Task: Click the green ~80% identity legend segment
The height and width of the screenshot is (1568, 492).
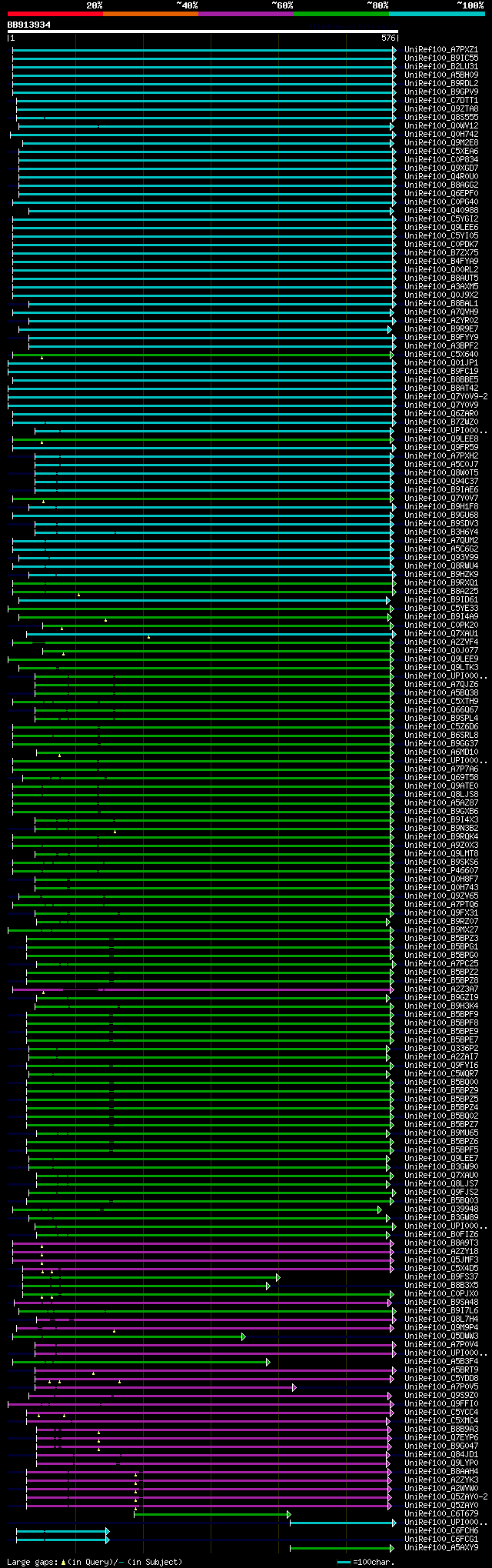Action: (341, 14)
